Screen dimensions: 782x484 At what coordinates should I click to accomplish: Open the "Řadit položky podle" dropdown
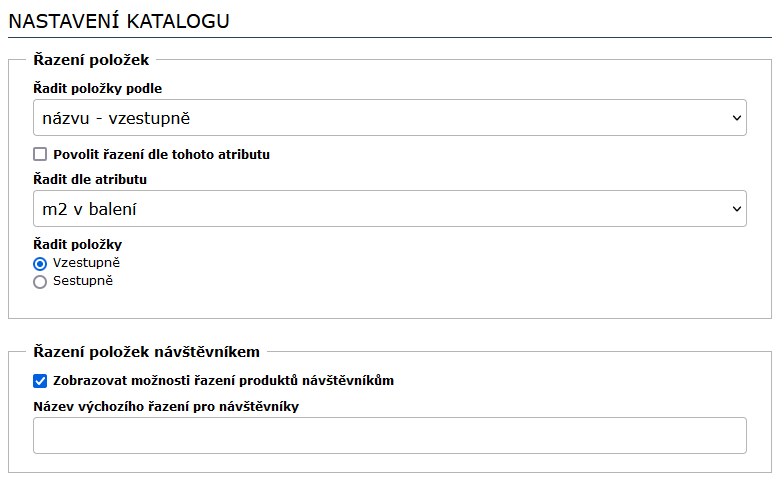click(x=389, y=118)
